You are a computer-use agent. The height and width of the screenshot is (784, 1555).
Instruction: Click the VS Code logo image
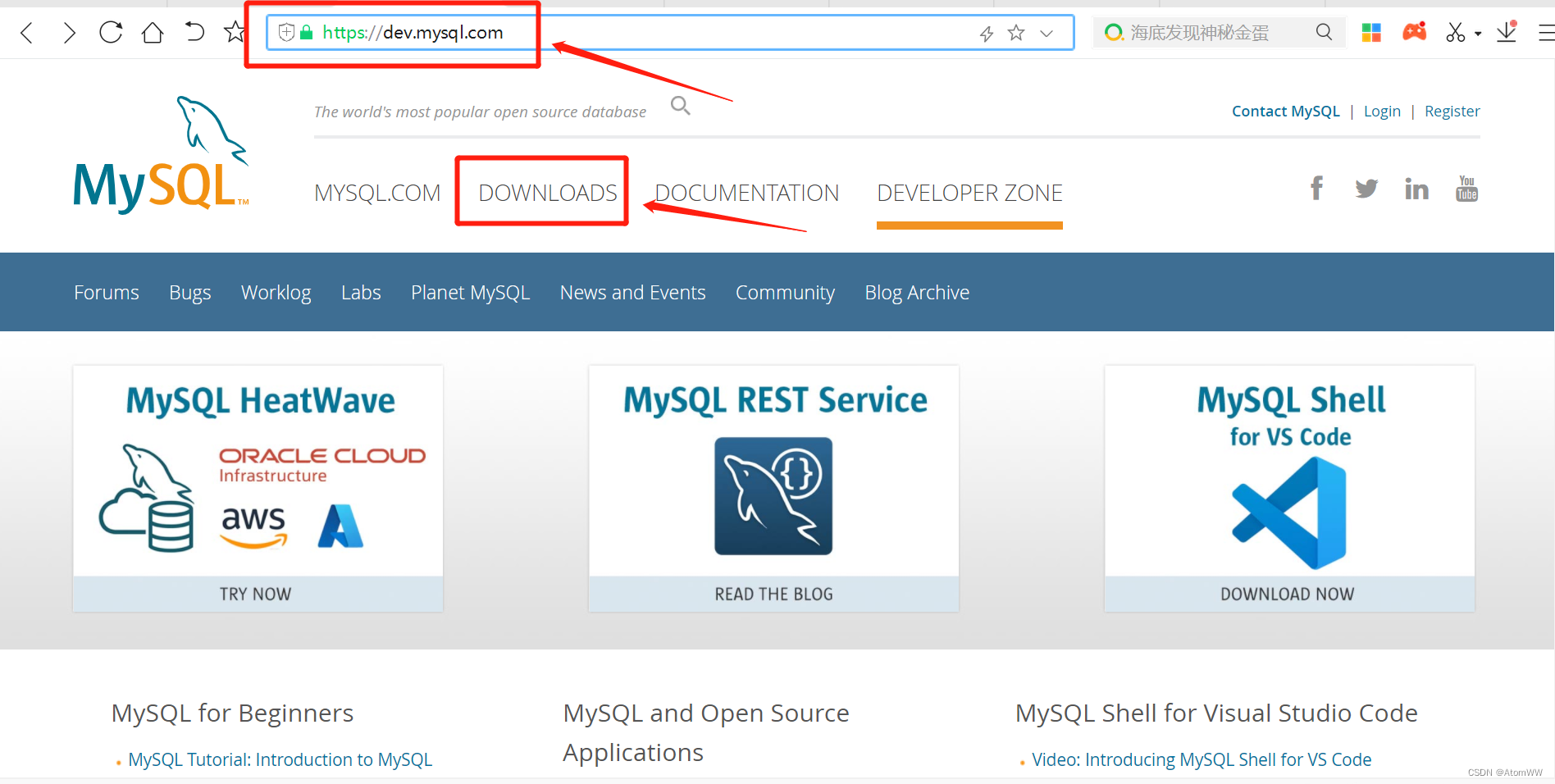coord(1289,513)
